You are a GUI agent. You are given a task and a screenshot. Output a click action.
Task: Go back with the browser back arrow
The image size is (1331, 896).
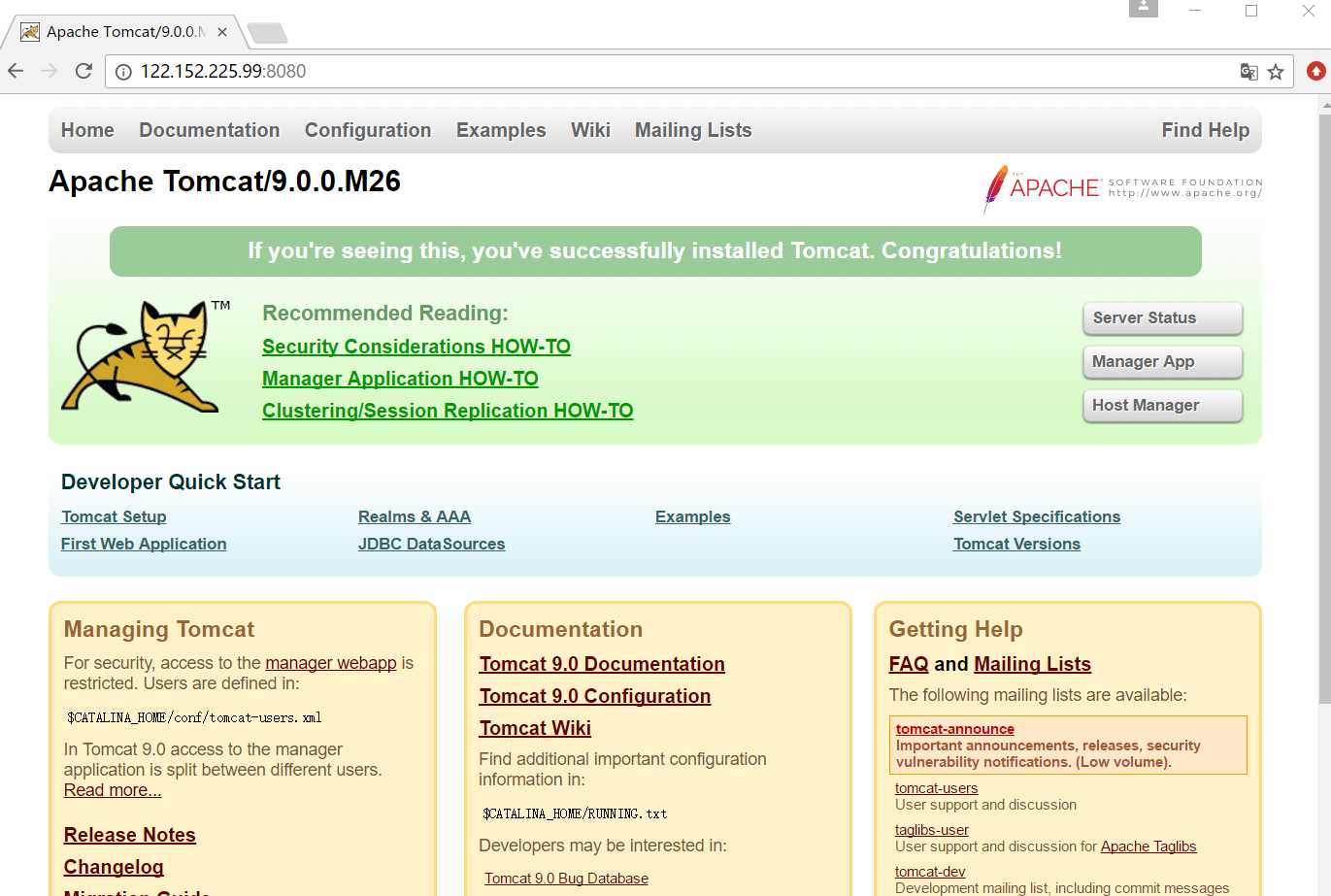[16, 71]
